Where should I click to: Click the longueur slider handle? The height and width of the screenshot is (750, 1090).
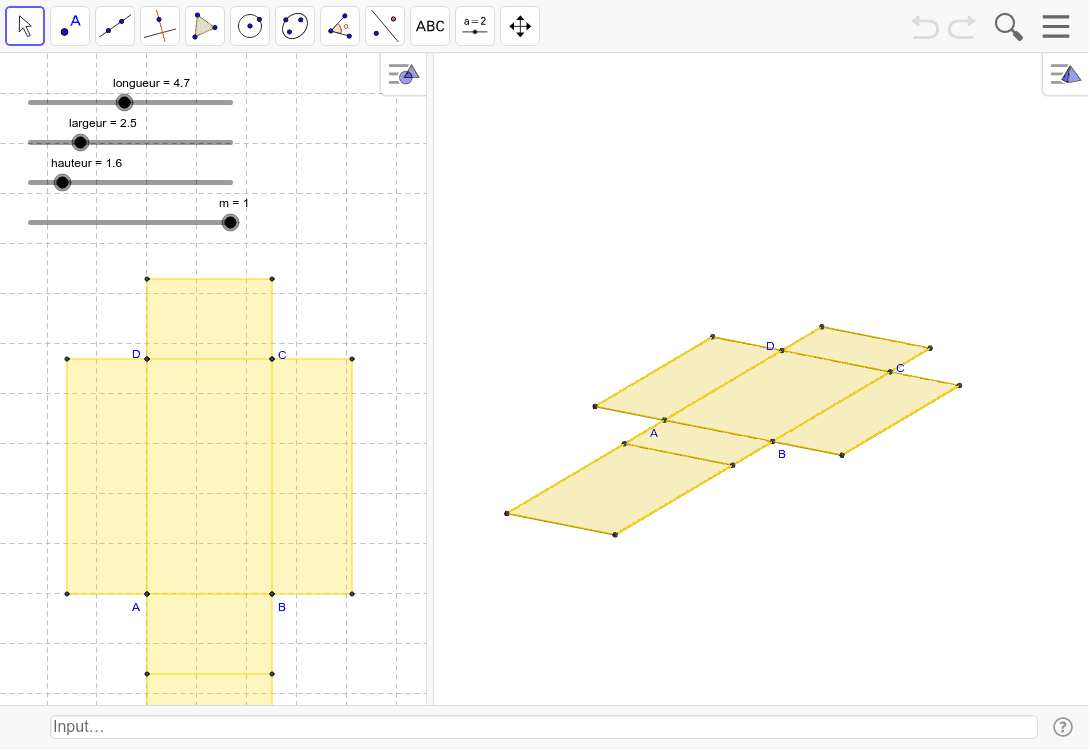(124, 103)
